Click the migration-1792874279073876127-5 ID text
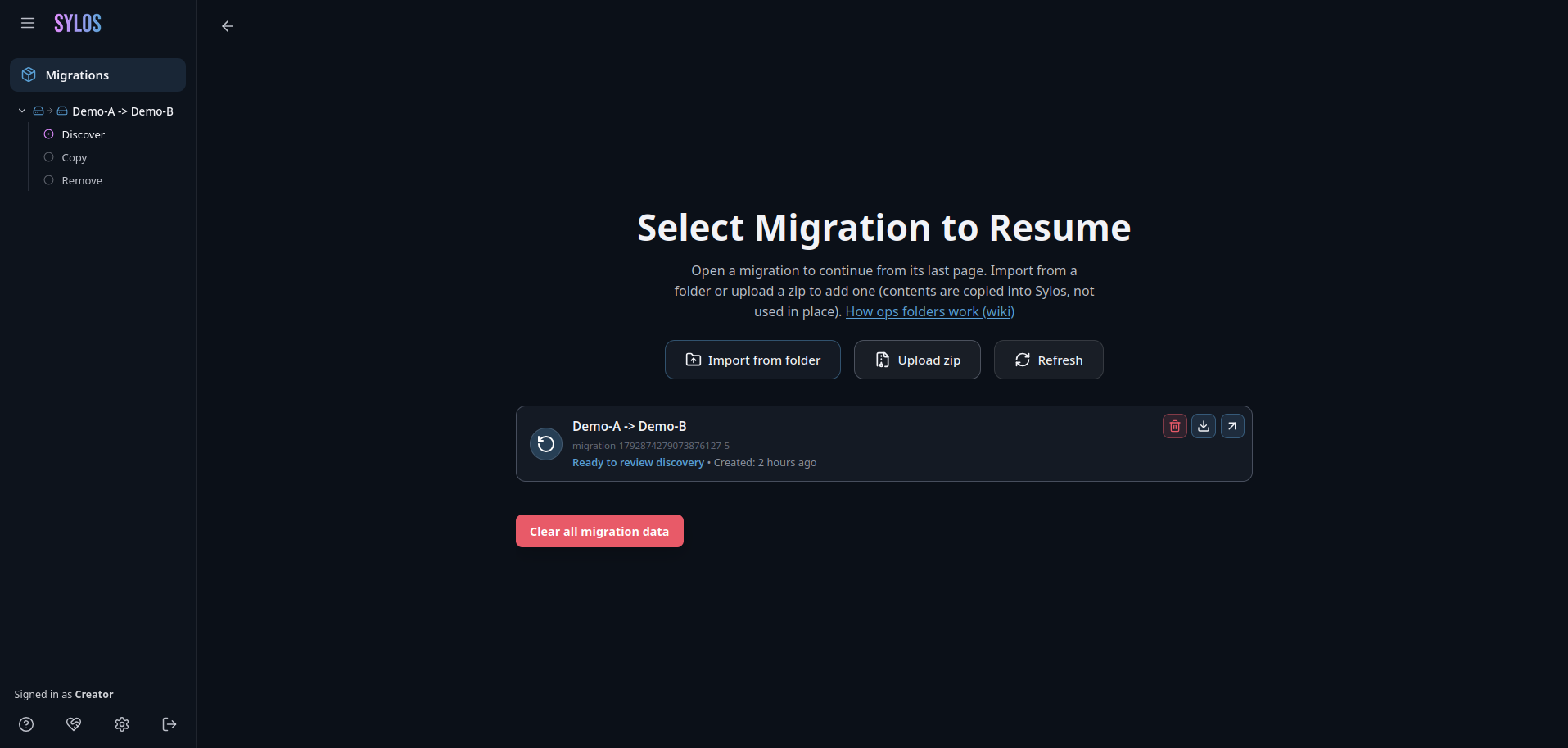1568x748 pixels. (x=651, y=446)
